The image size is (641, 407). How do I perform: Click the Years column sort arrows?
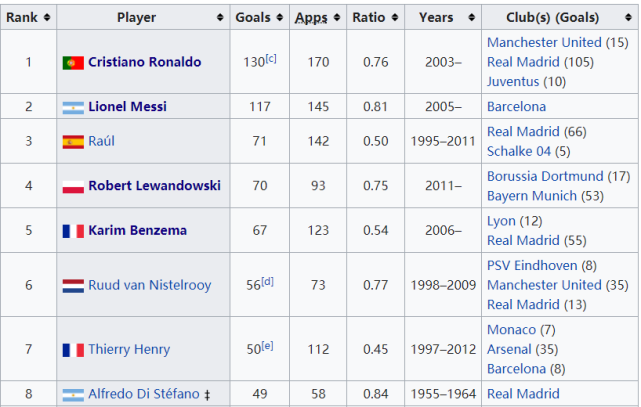coord(472,17)
